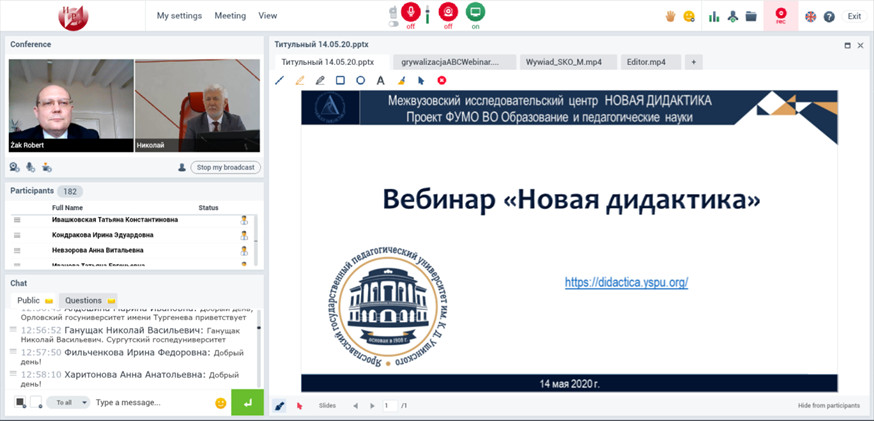Send message with green enter button
The width and height of the screenshot is (874, 421).
point(247,402)
